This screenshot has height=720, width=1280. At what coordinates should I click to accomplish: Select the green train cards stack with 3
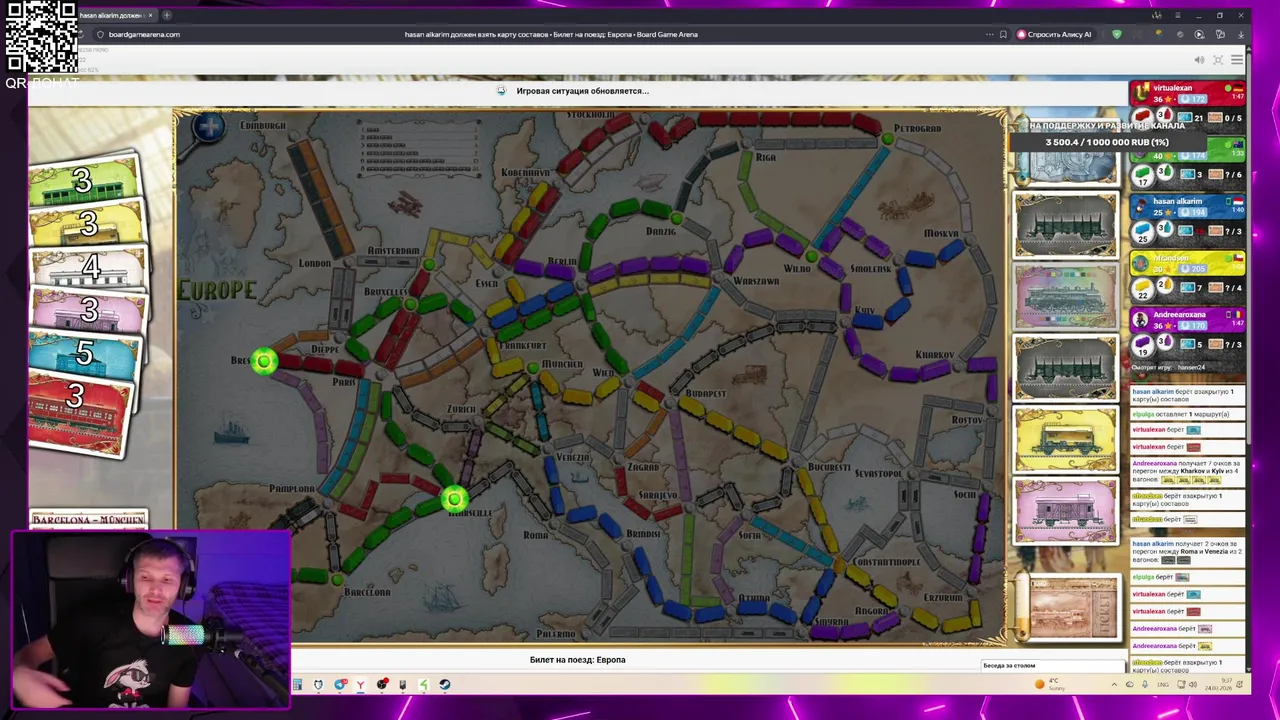84,181
